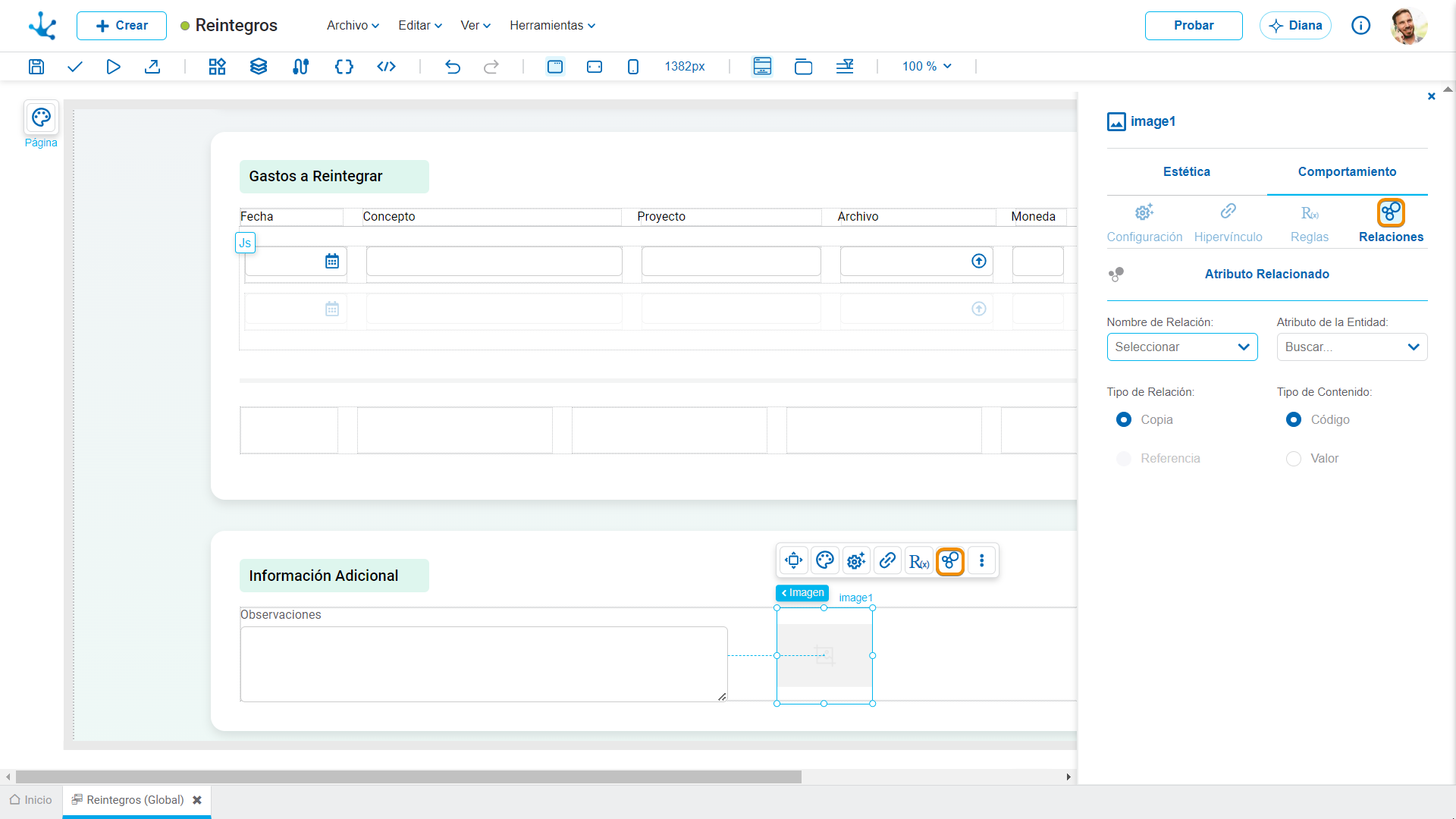
Task: Click the Deyel logo icon
Action: pyautogui.click(x=42, y=26)
